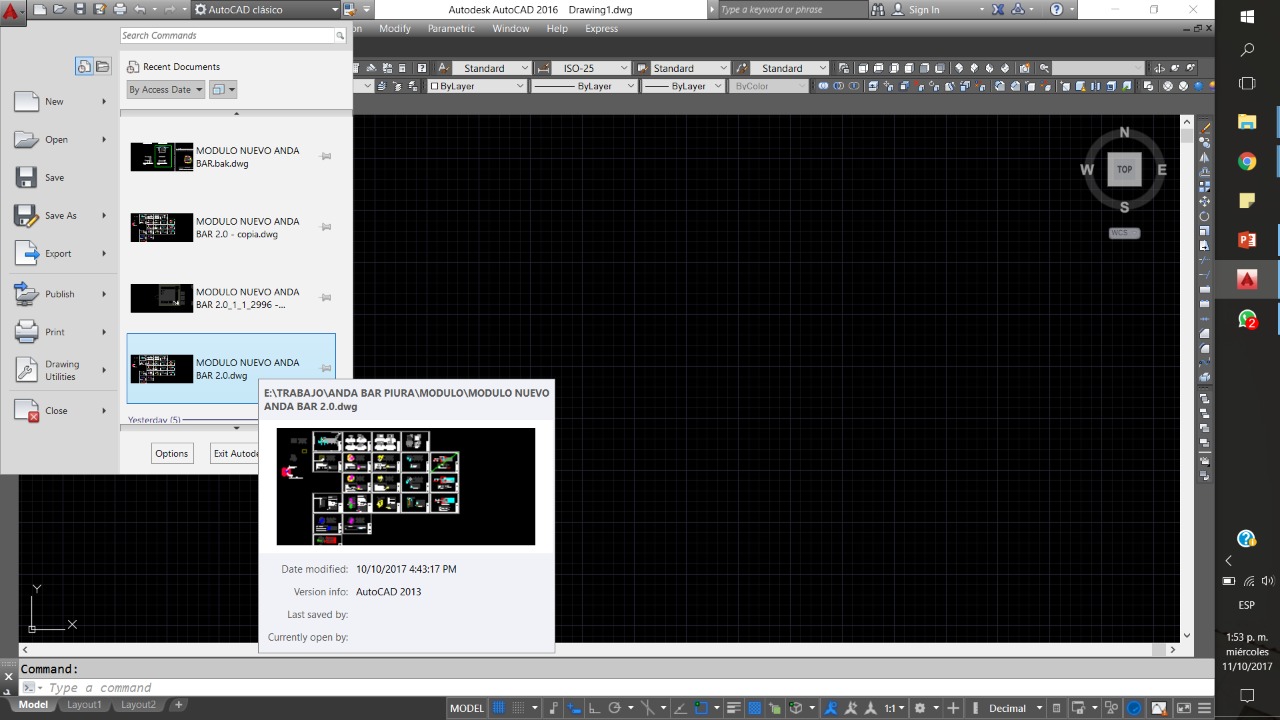Pin the MODULO NUEVO ANDA BAR.bak.dwg document

click(325, 157)
